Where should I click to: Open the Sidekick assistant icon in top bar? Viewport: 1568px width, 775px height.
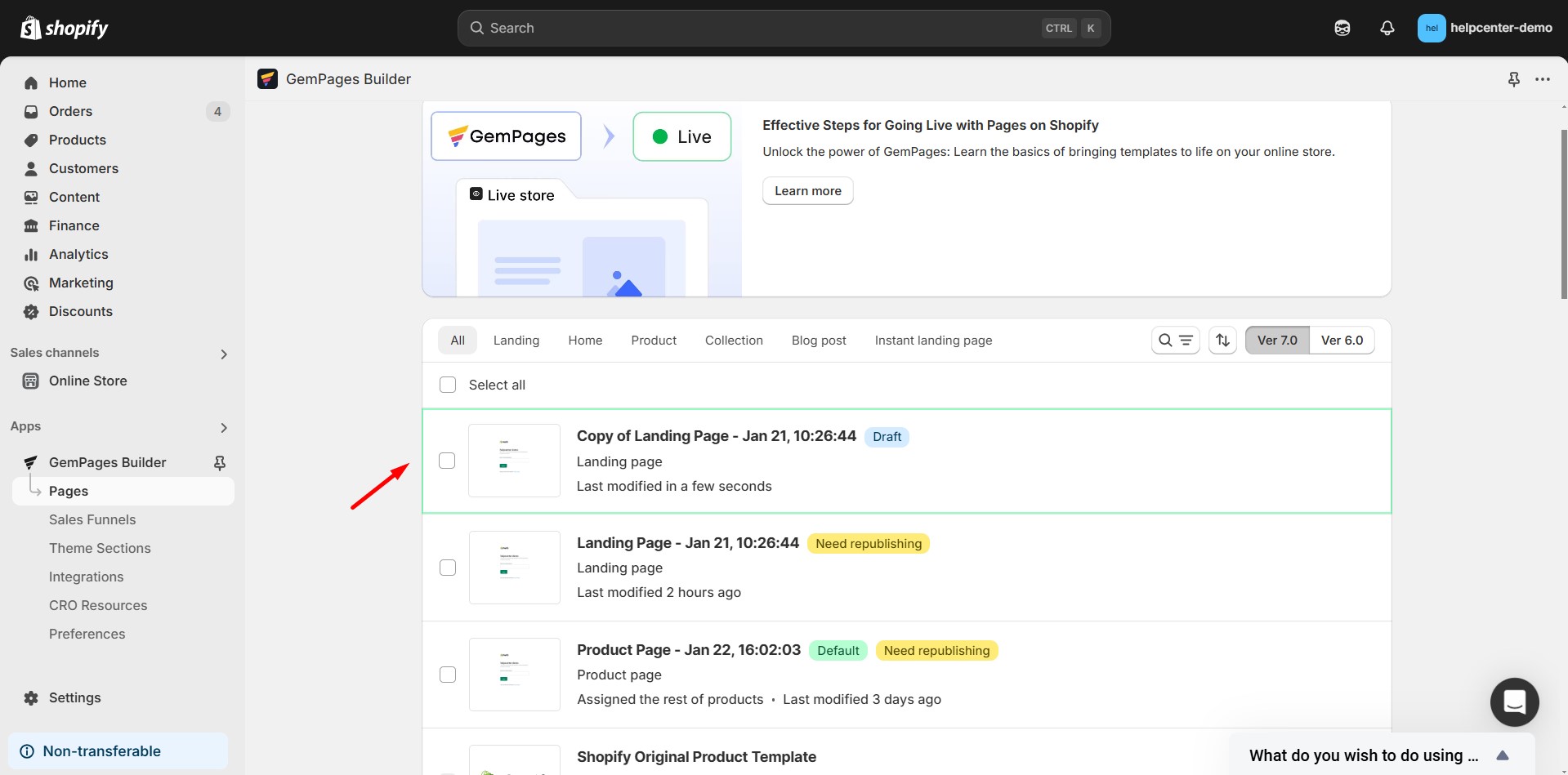1342,28
